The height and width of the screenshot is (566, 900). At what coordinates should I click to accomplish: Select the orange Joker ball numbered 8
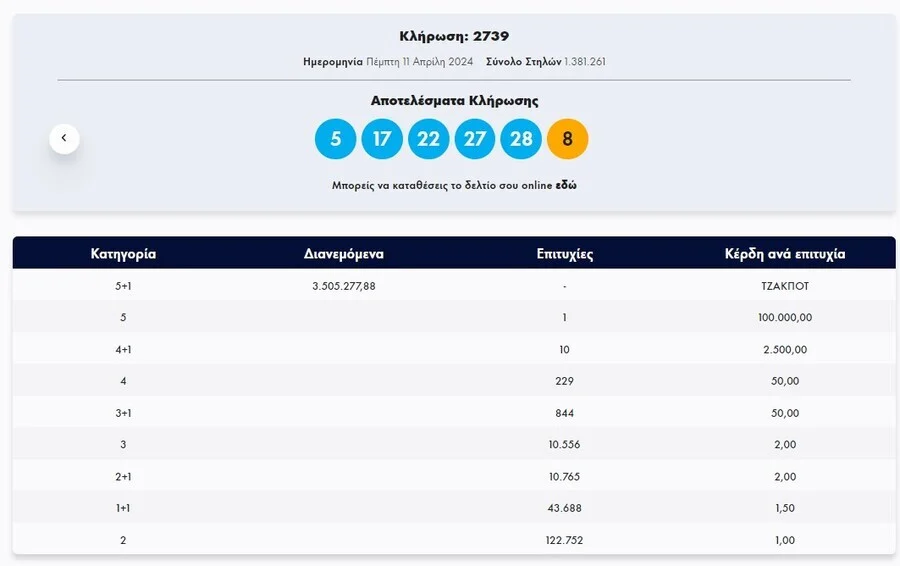click(x=568, y=139)
